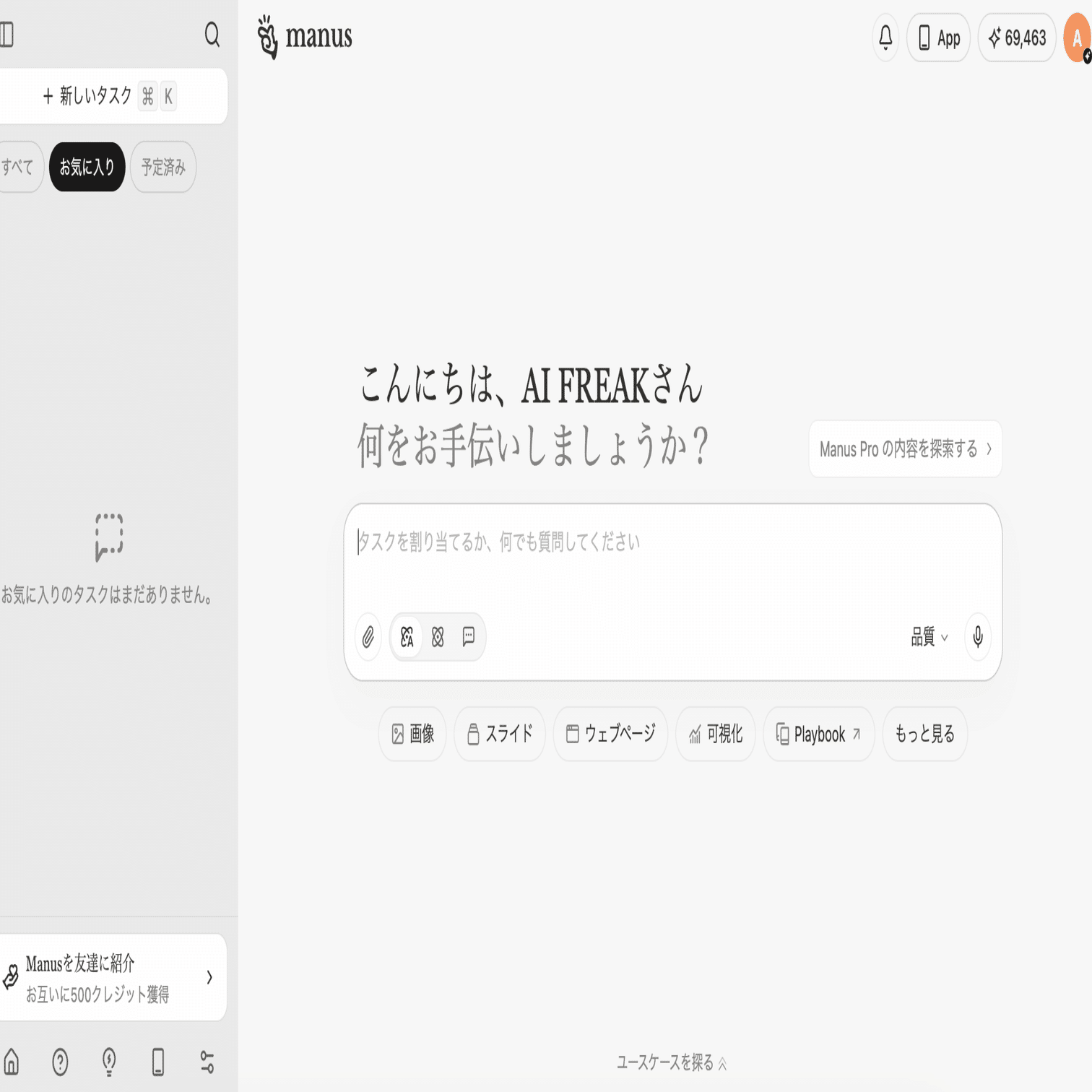Open notifications bell
Viewport: 1092px width, 1092px height.
[885, 37]
